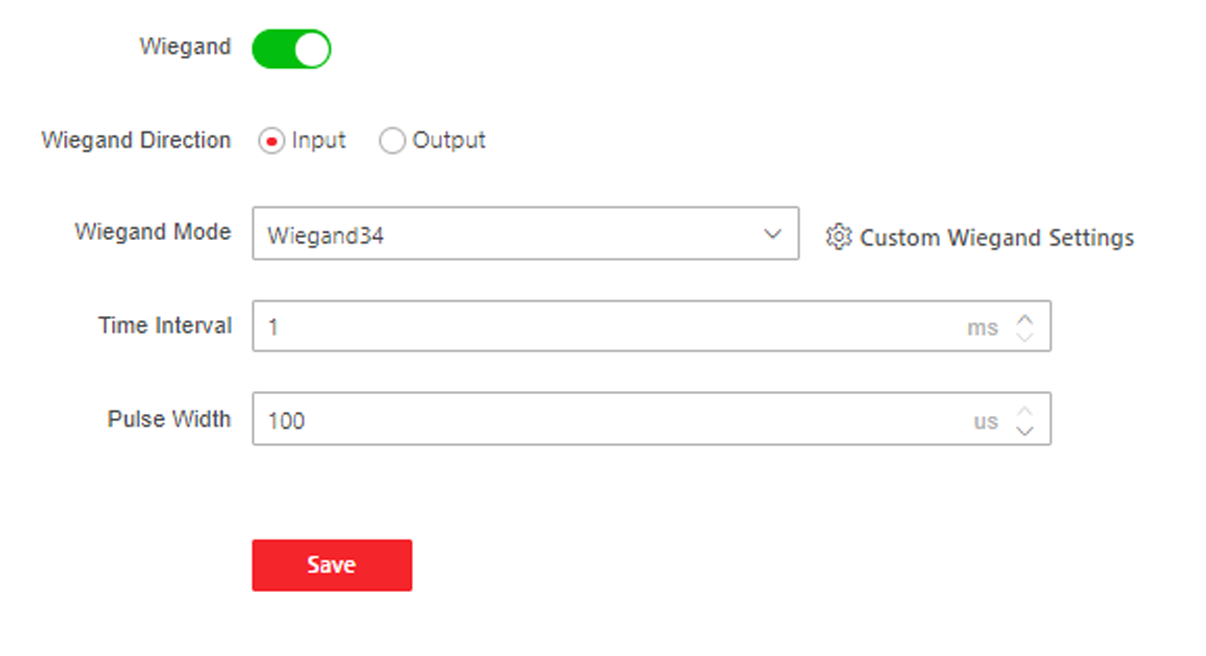Click the Custom Wiegand Settings link text
The height and width of the screenshot is (656, 1206).
997,238
